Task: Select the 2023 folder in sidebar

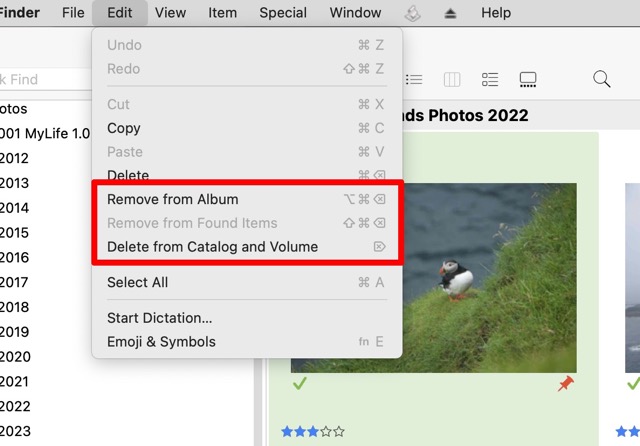Action: 15,431
